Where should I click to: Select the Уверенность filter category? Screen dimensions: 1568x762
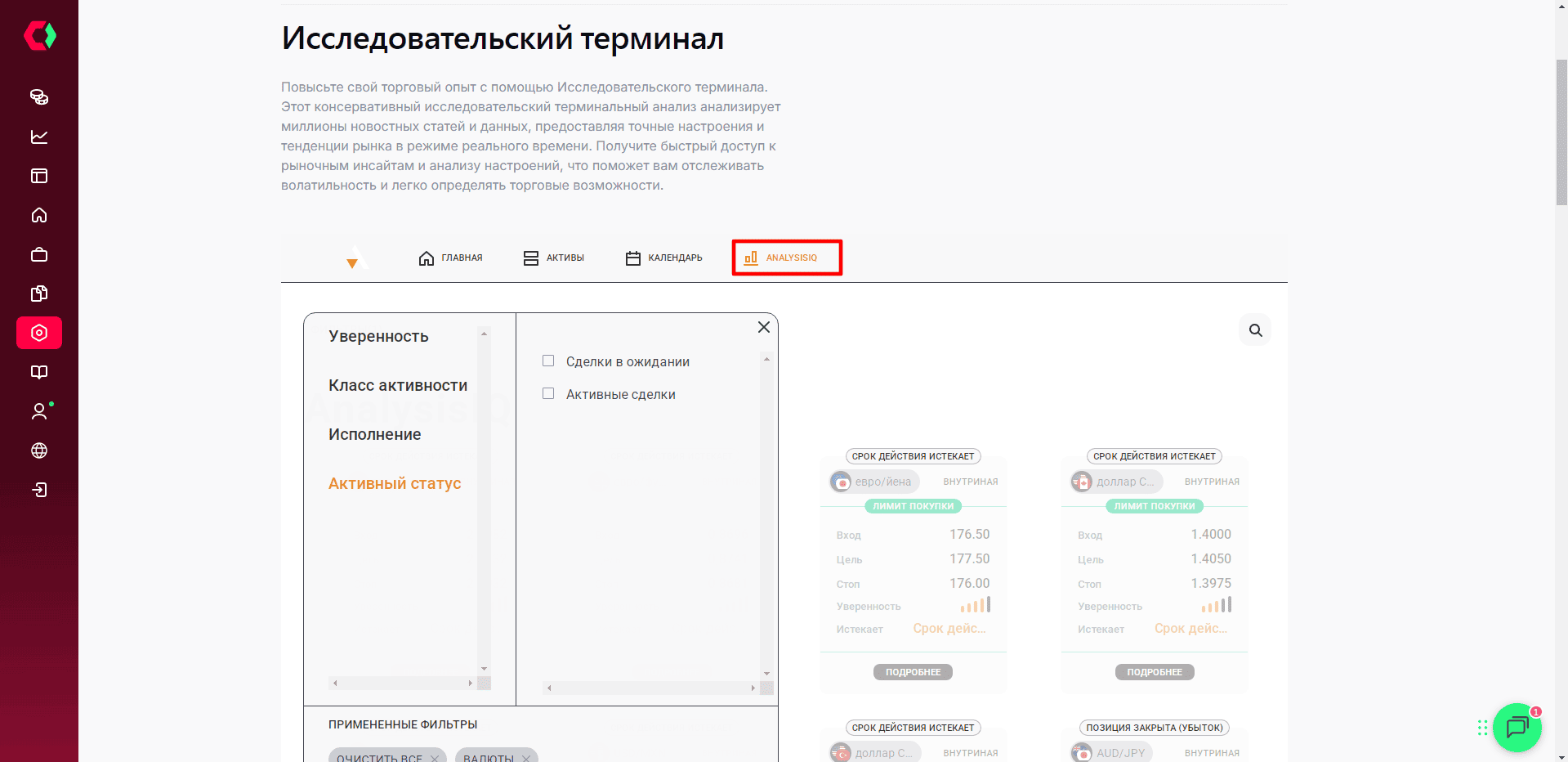[x=378, y=336]
